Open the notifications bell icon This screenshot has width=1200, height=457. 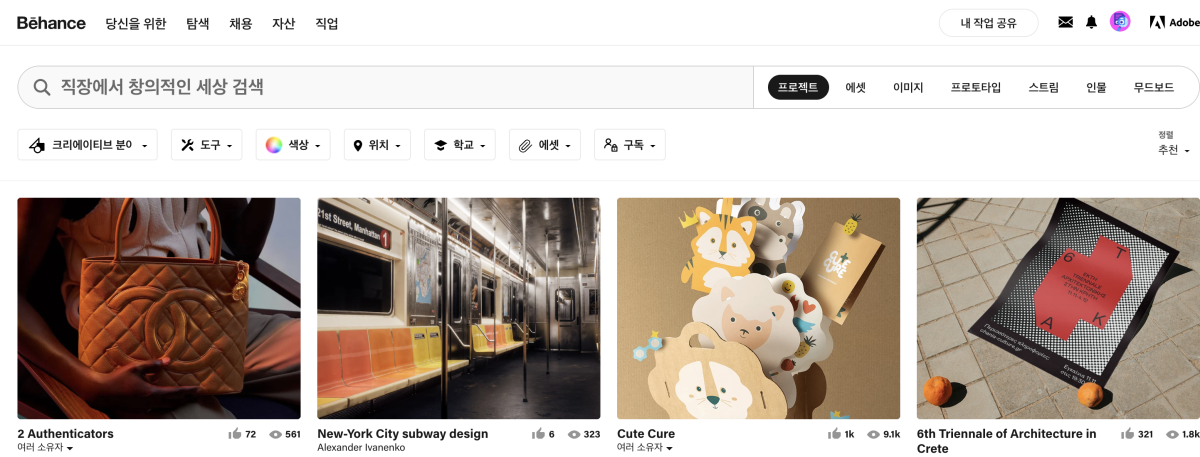pos(1091,22)
